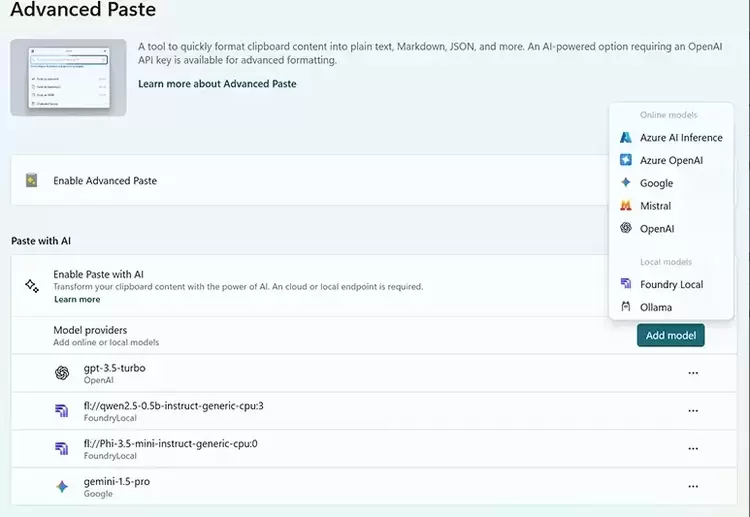Click the Add model button
The height and width of the screenshot is (517, 750).
coord(670,335)
